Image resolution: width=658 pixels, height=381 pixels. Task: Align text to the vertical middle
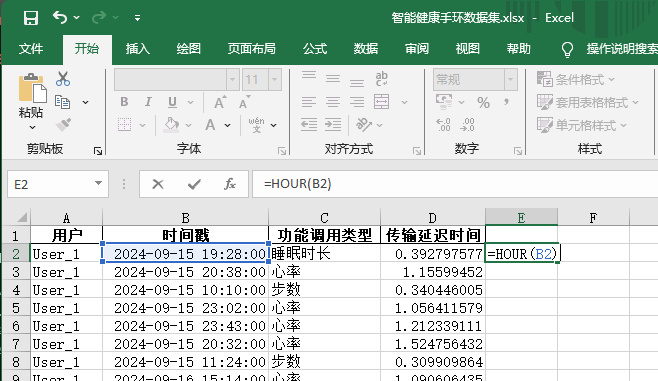[x=333, y=78]
